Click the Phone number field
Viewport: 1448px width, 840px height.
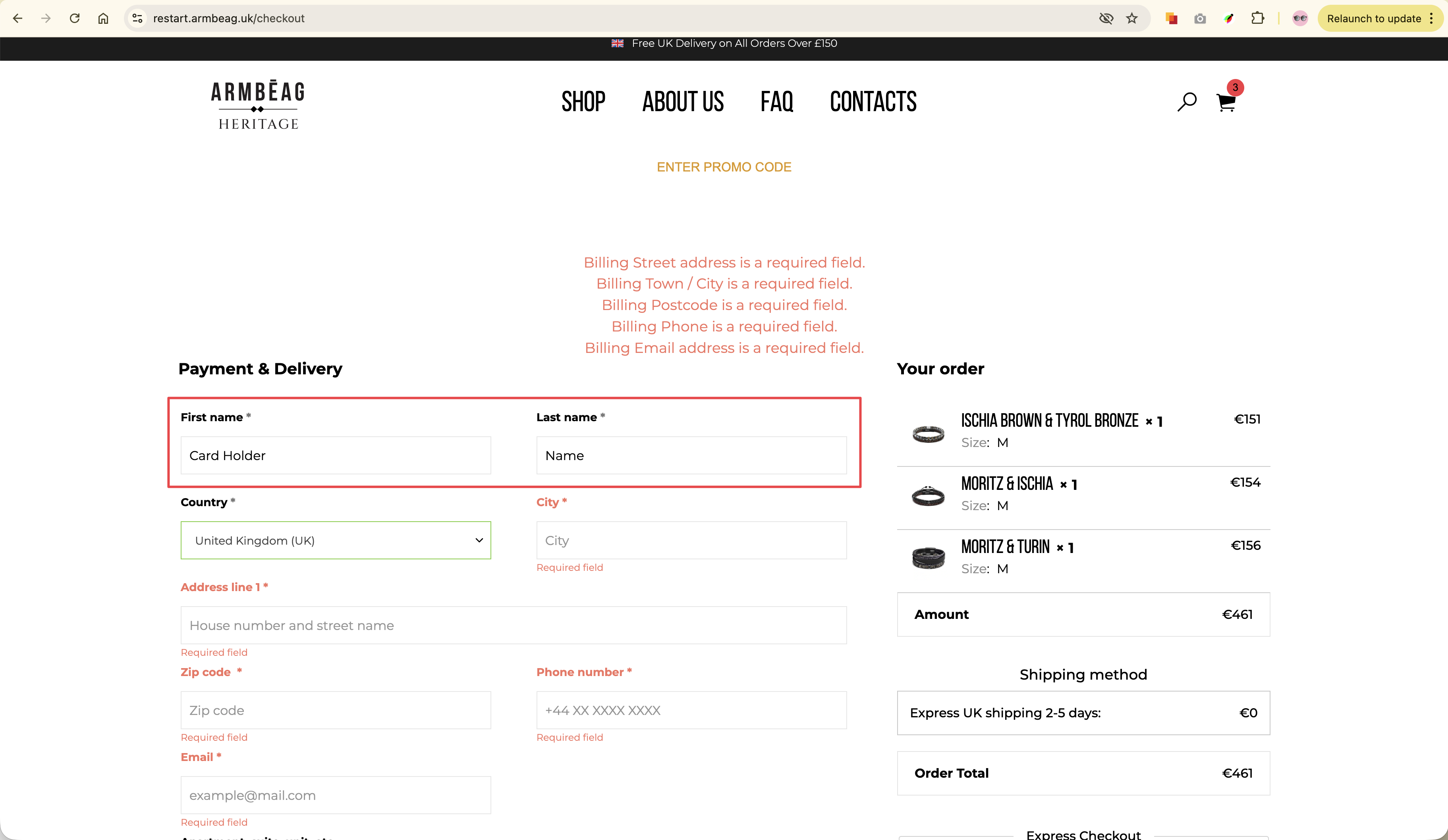[x=691, y=710]
